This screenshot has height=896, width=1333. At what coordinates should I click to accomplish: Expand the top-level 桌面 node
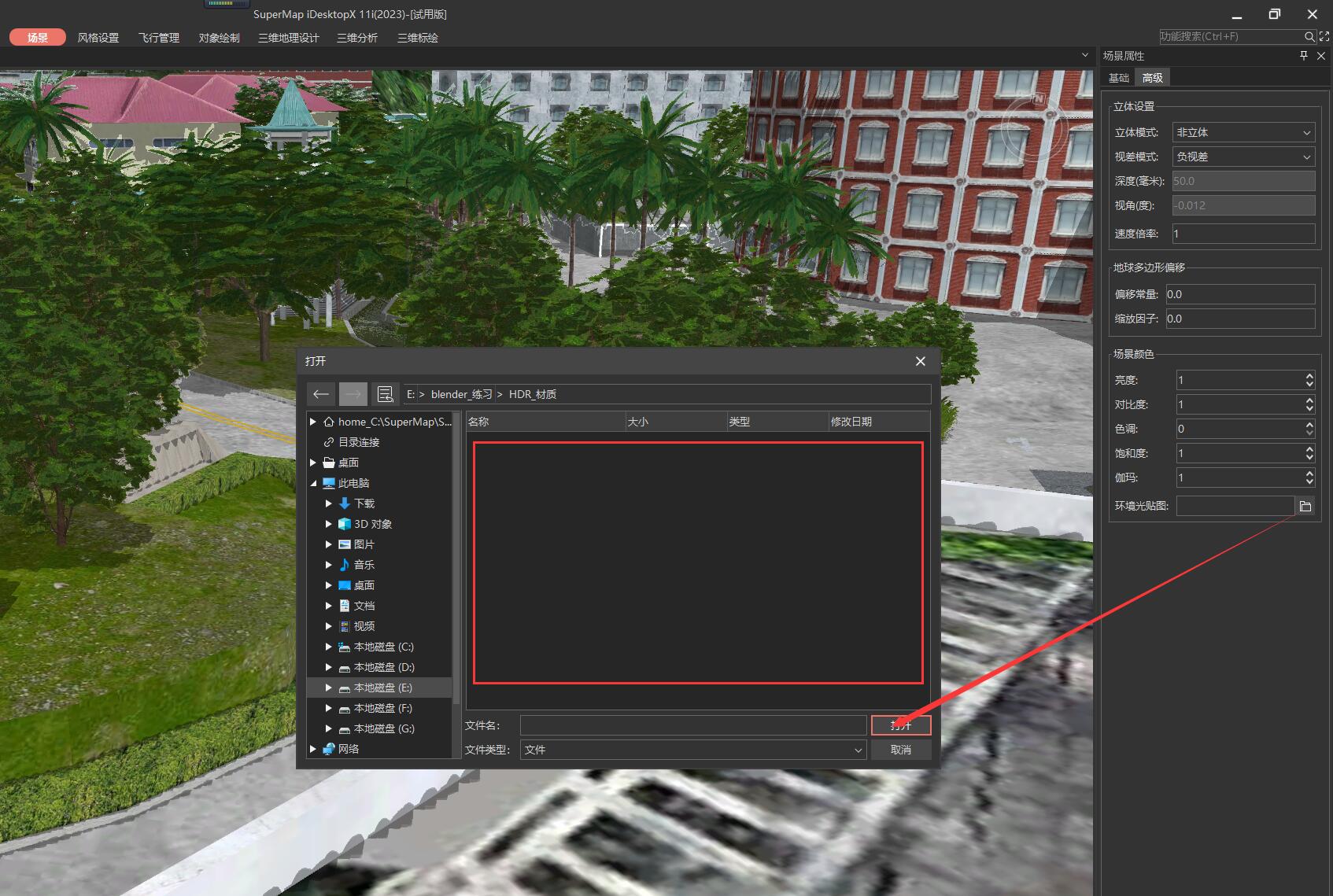tap(313, 463)
